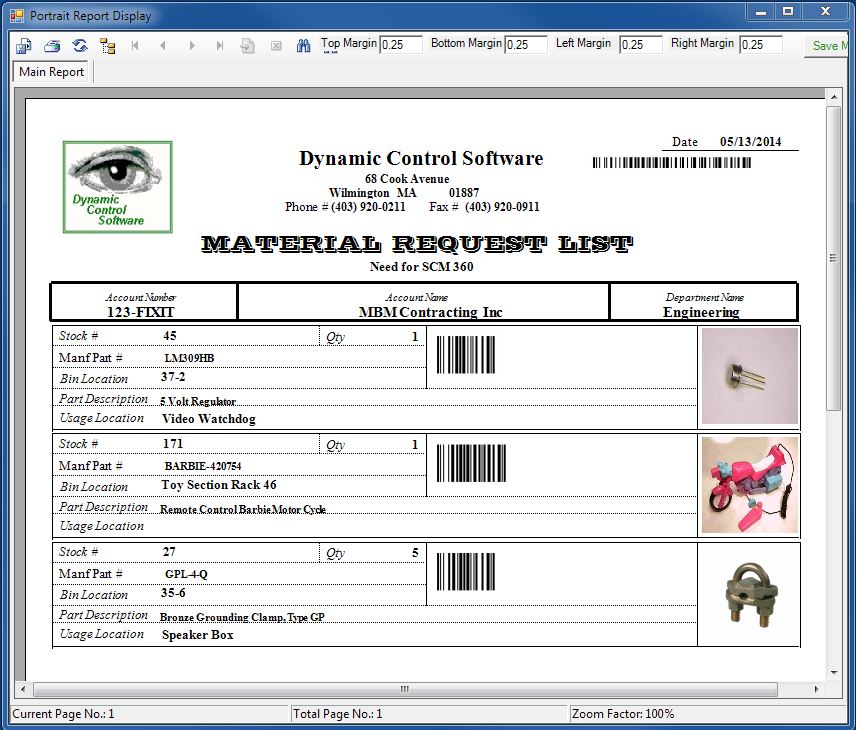
Task: Go to the next page arrow
Action: pos(191,46)
